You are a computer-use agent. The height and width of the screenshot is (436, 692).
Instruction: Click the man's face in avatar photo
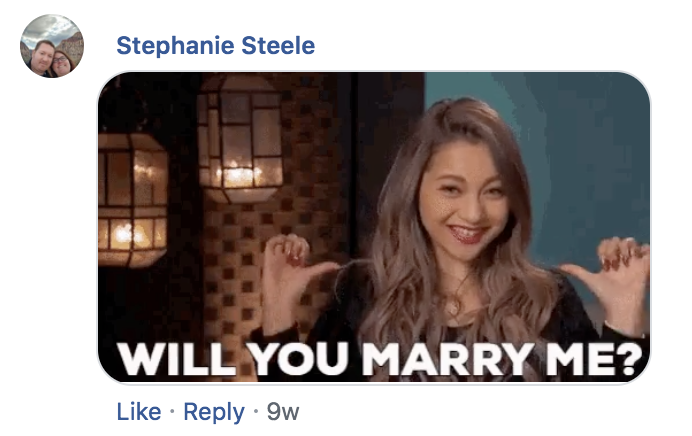43,55
